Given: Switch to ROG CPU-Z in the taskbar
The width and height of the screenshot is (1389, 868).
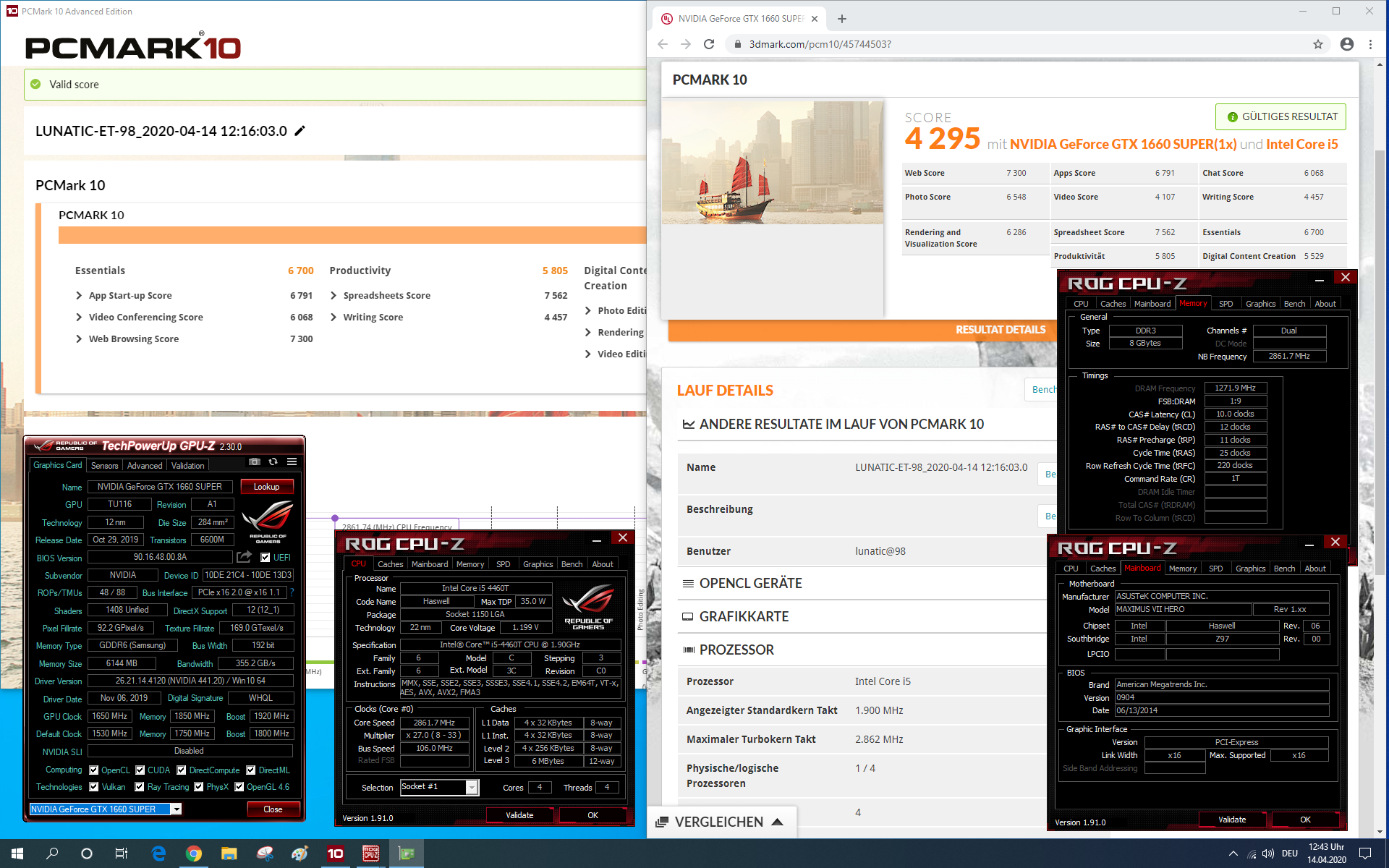Looking at the screenshot, I should coord(370,854).
